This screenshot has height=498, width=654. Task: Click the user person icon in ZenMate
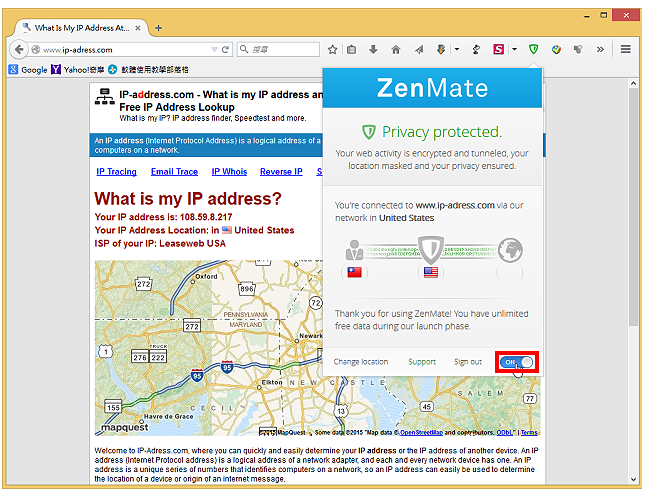(x=355, y=250)
